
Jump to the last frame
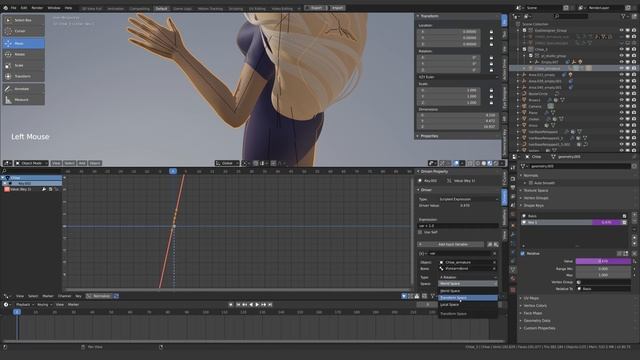pyautogui.click(x=270, y=304)
